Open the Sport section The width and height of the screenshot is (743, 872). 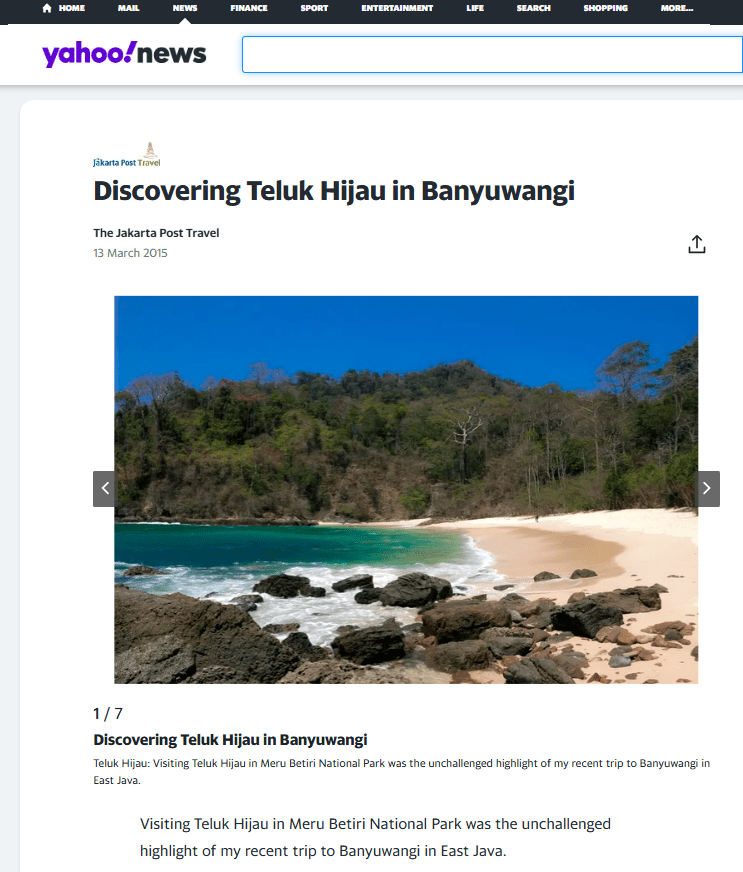[x=314, y=8]
